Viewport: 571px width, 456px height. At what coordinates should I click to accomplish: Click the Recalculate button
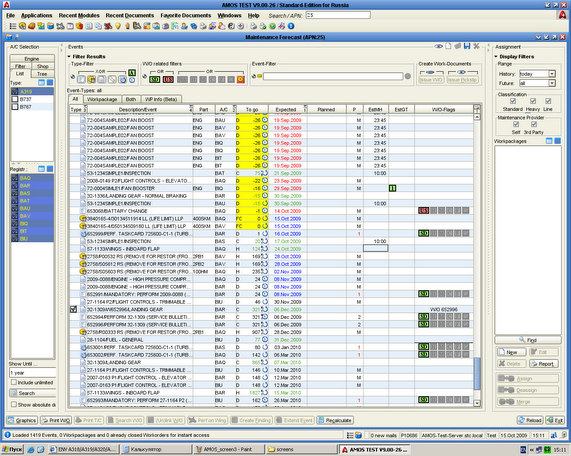click(335, 420)
